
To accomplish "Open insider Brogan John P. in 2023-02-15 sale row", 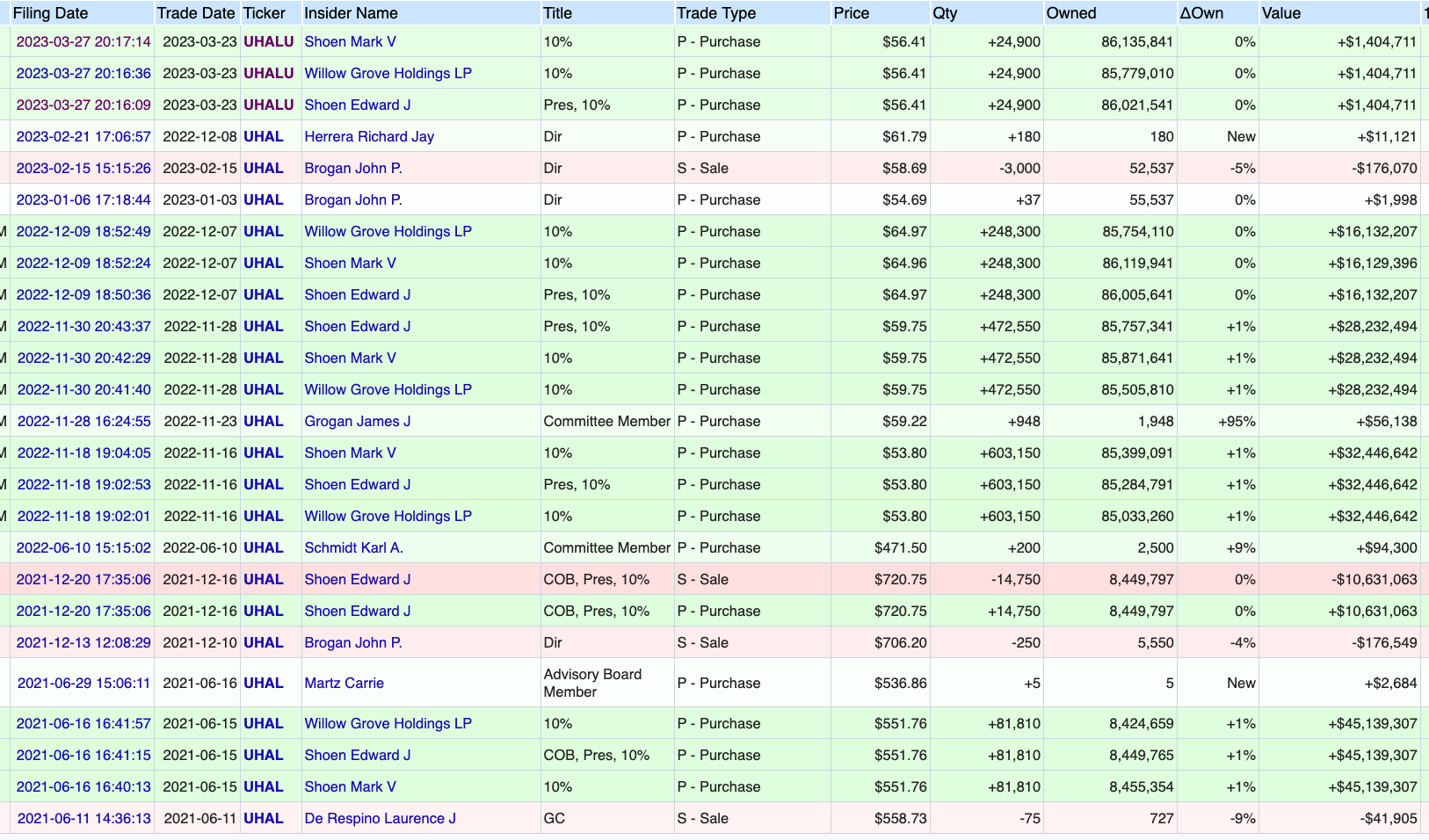I will pos(353,168).
